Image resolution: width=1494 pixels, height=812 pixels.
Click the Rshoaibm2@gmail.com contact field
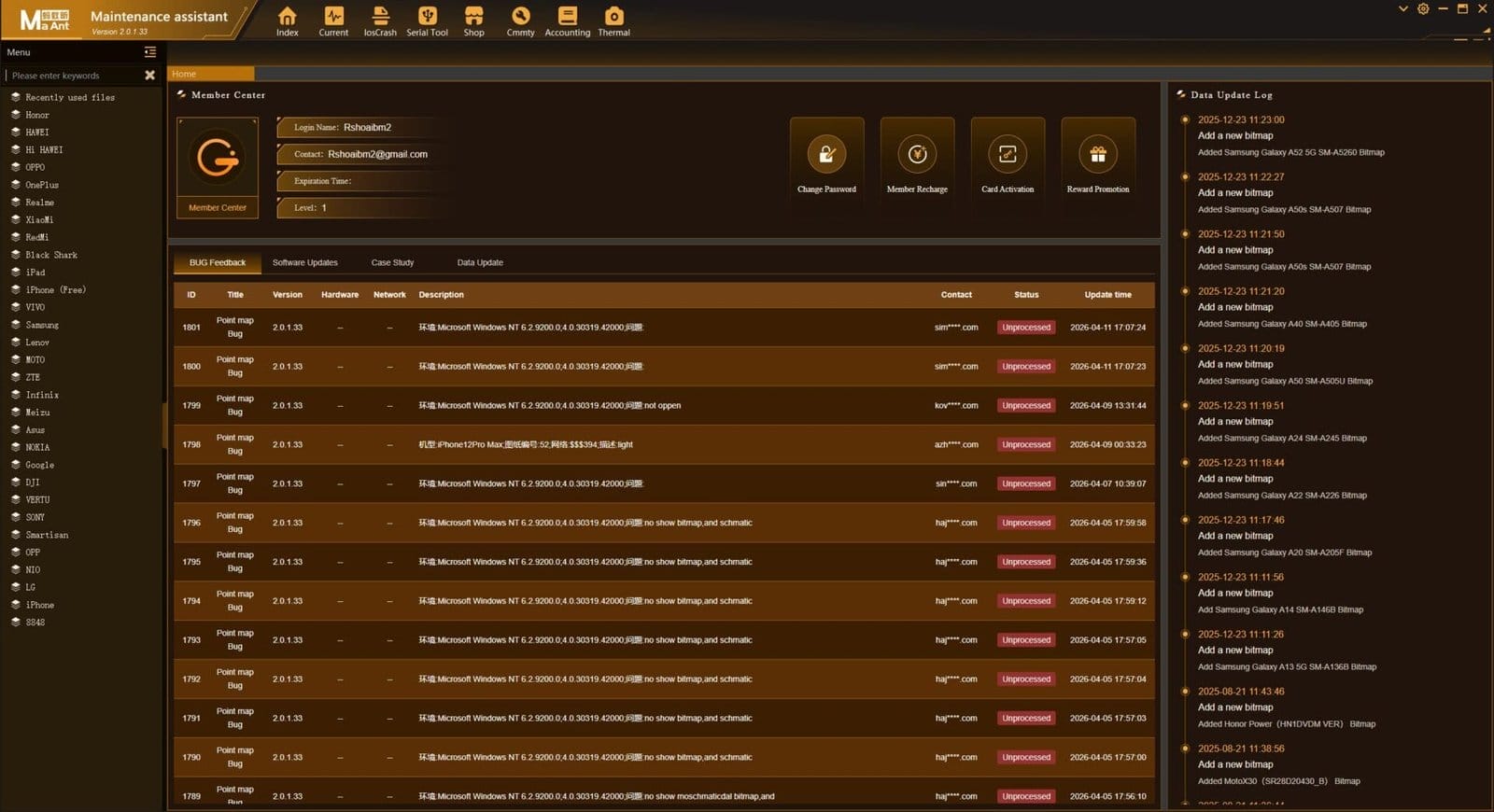click(x=360, y=154)
